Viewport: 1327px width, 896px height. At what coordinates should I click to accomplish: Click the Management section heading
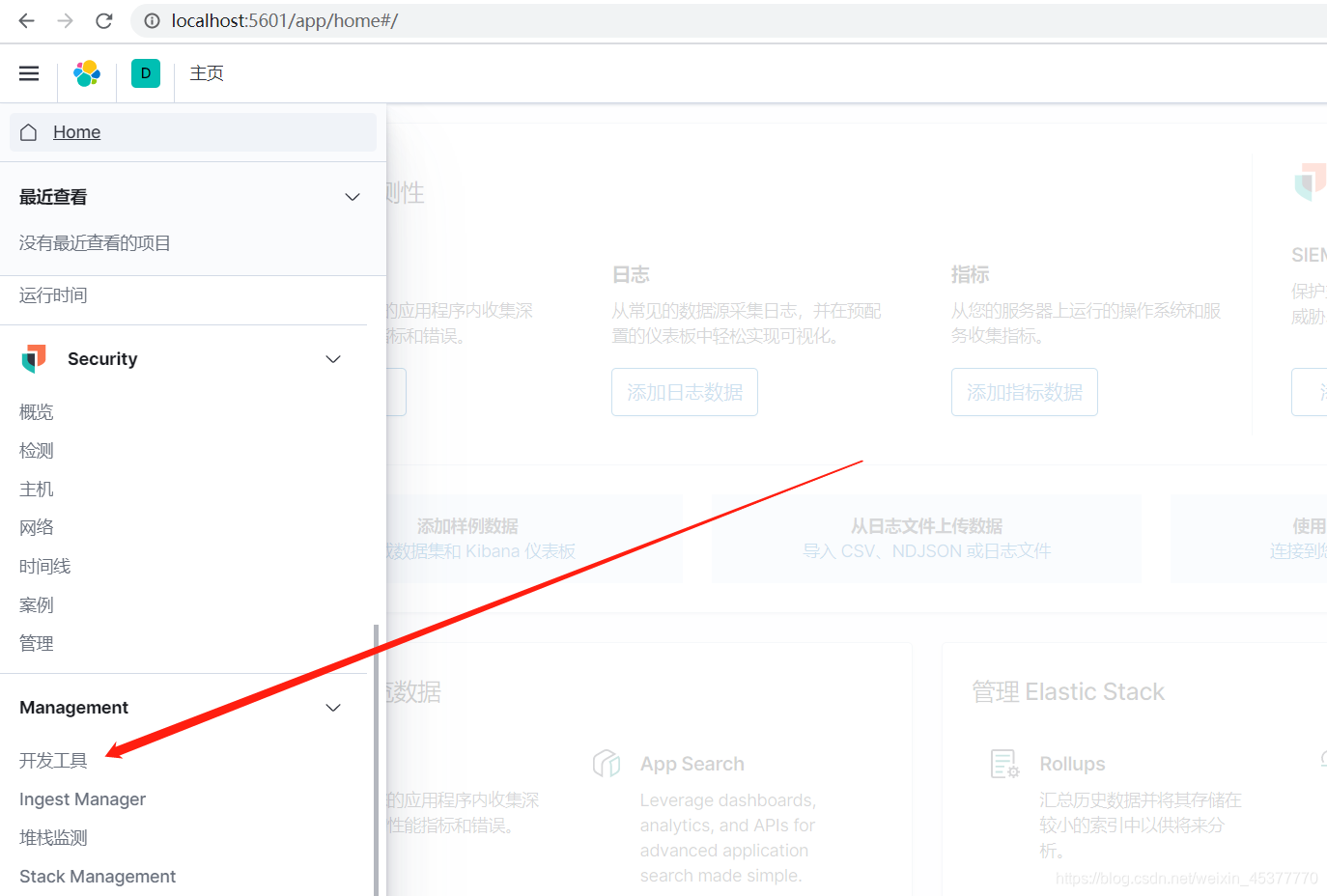pos(73,708)
